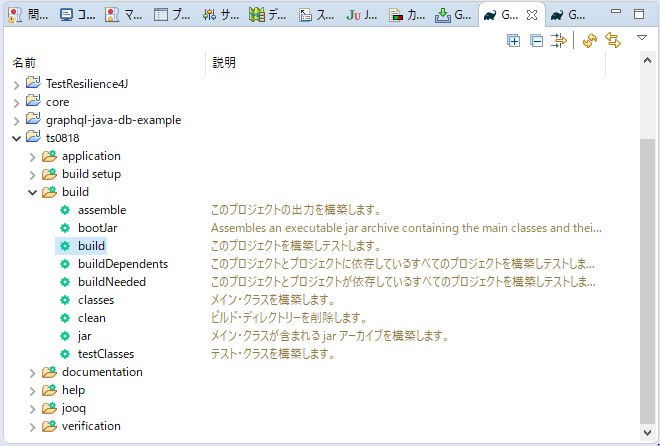Click the core project folder icon
The height and width of the screenshot is (446, 660).
(x=33, y=101)
